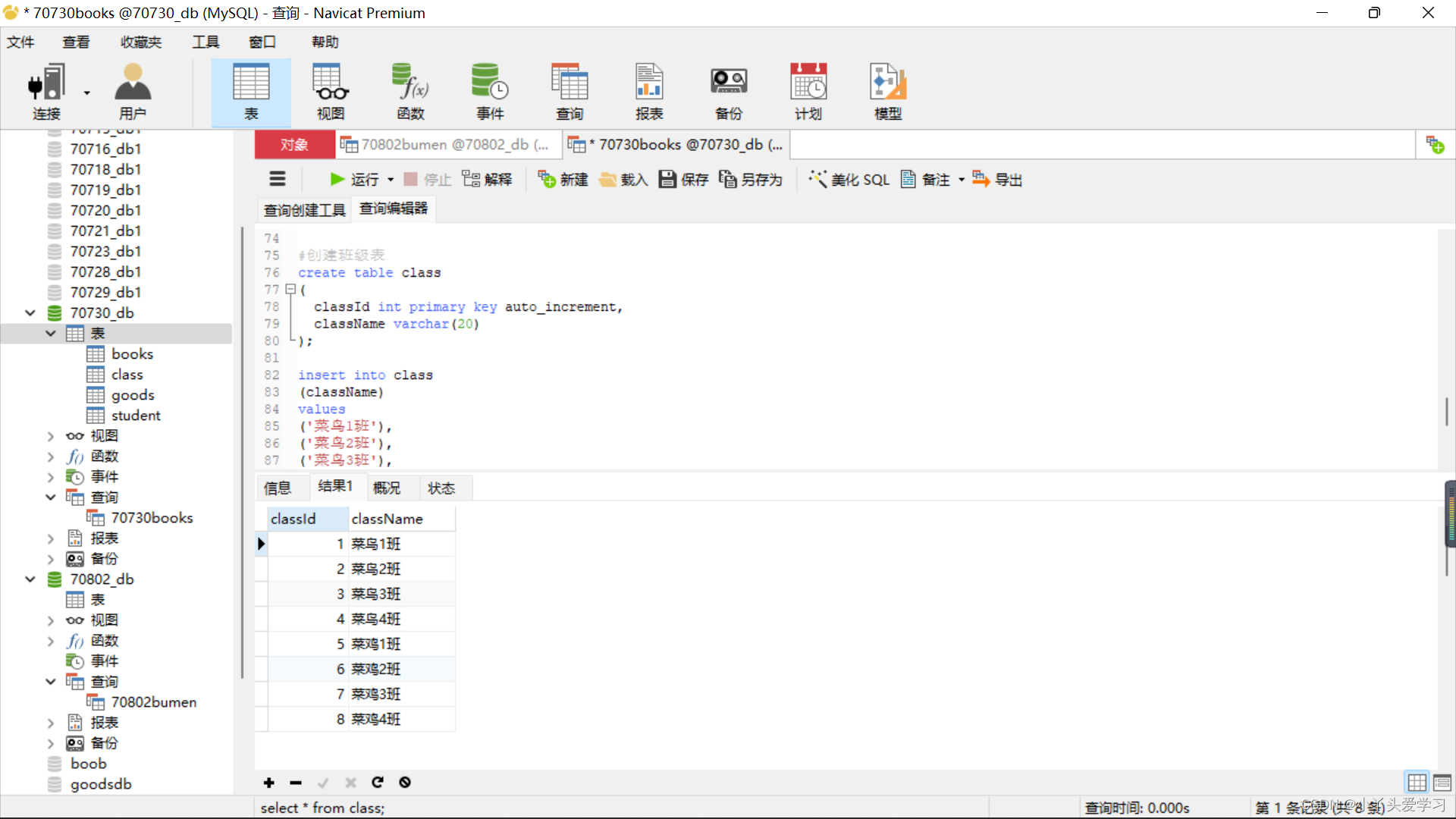Open the User (用户) manager icon
The width and height of the screenshot is (1456, 819).
133,92
